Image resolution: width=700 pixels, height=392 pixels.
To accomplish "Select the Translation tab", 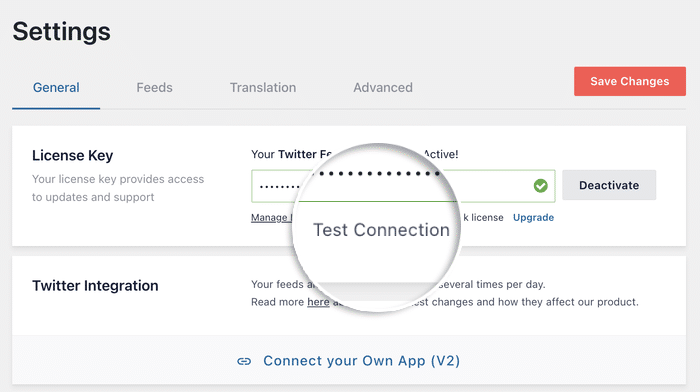I will coord(263,88).
